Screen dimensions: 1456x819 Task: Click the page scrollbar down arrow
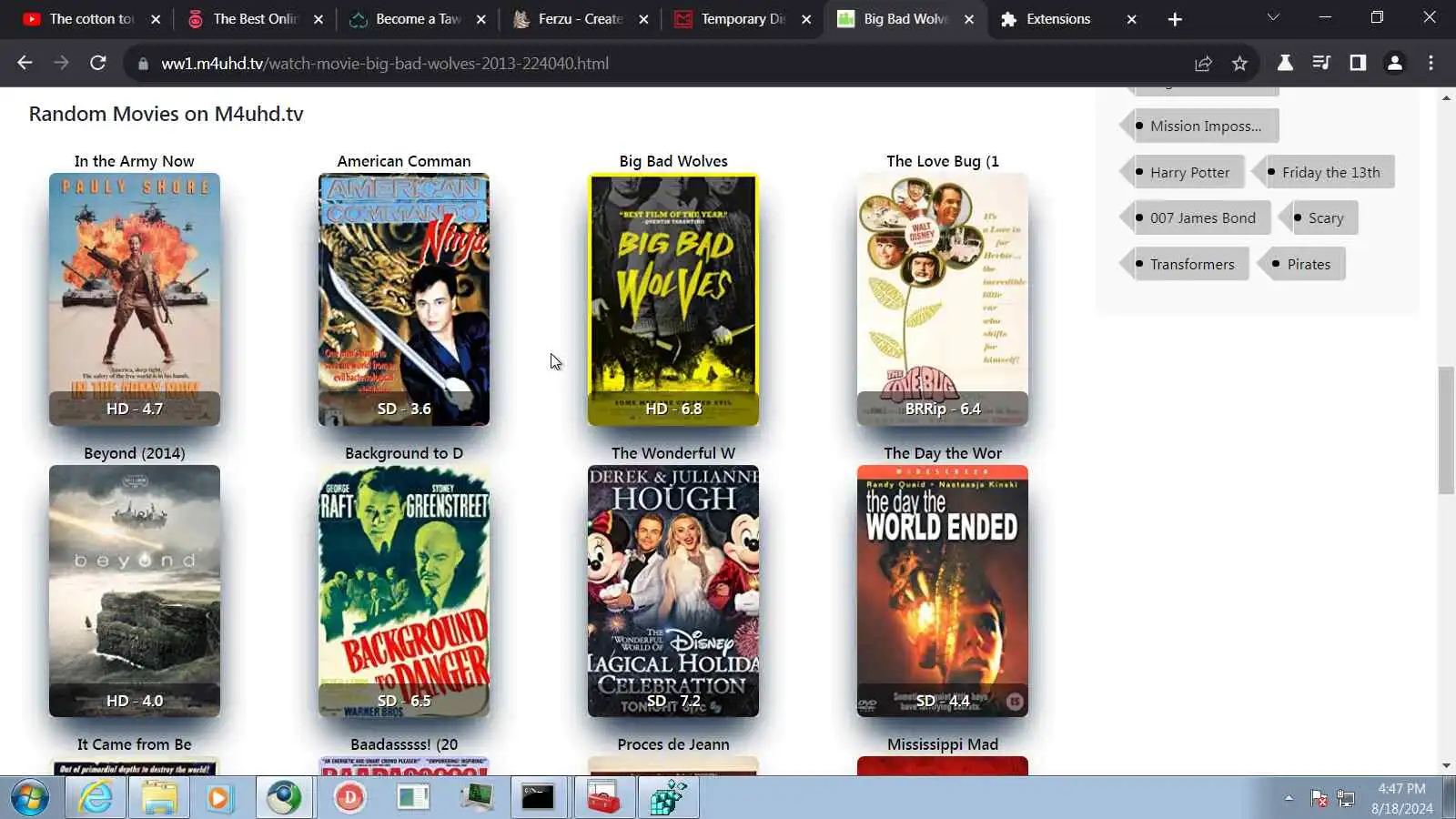[x=1446, y=766]
